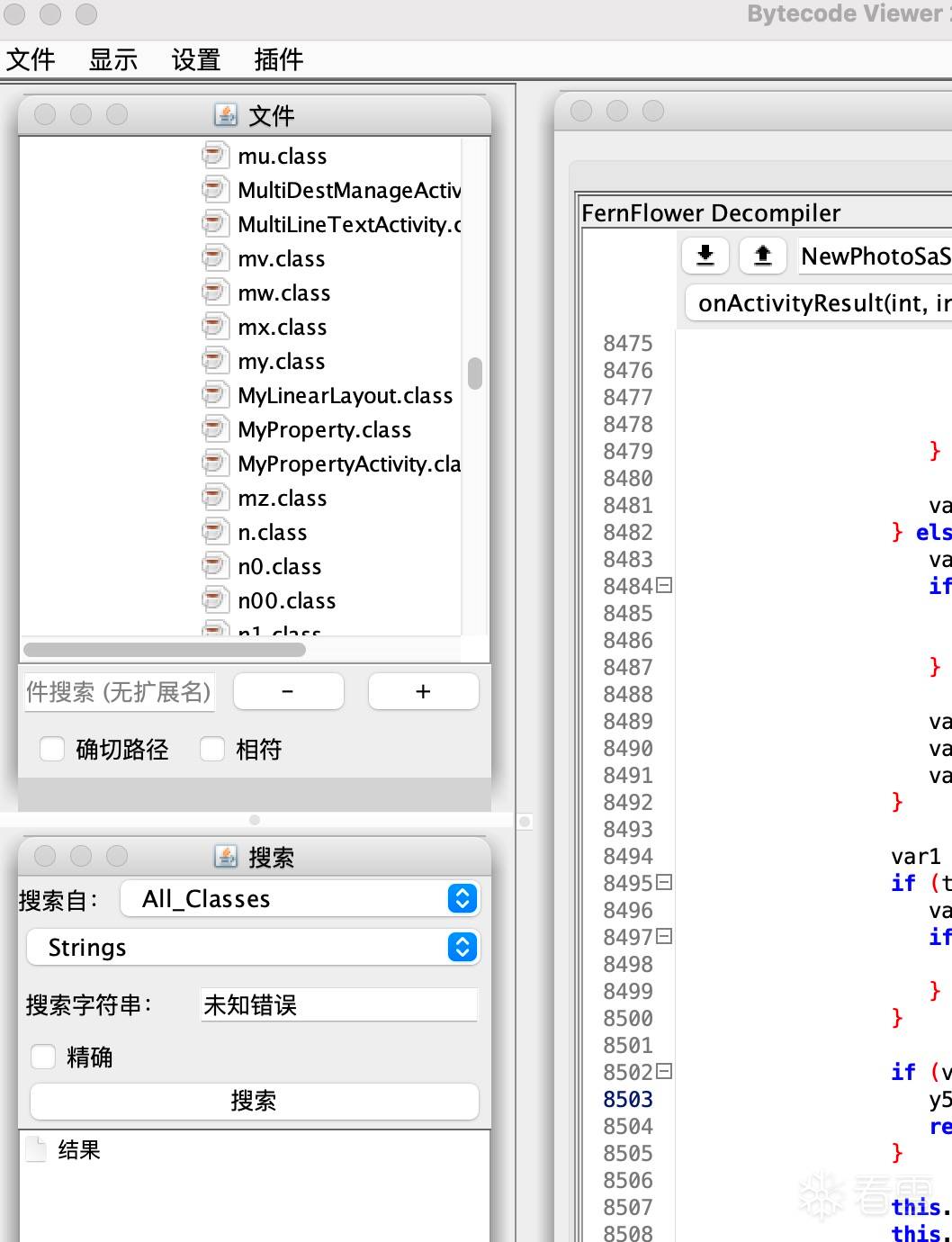This screenshot has width=952, height=1242.
Task: Click the download arrow icon in decompiler toolbar
Action: (x=705, y=256)
